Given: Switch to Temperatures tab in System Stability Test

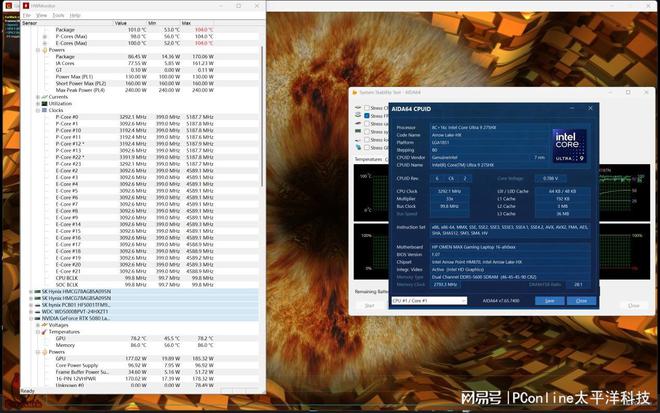Looking at the screenshot, I should point(370,159).
